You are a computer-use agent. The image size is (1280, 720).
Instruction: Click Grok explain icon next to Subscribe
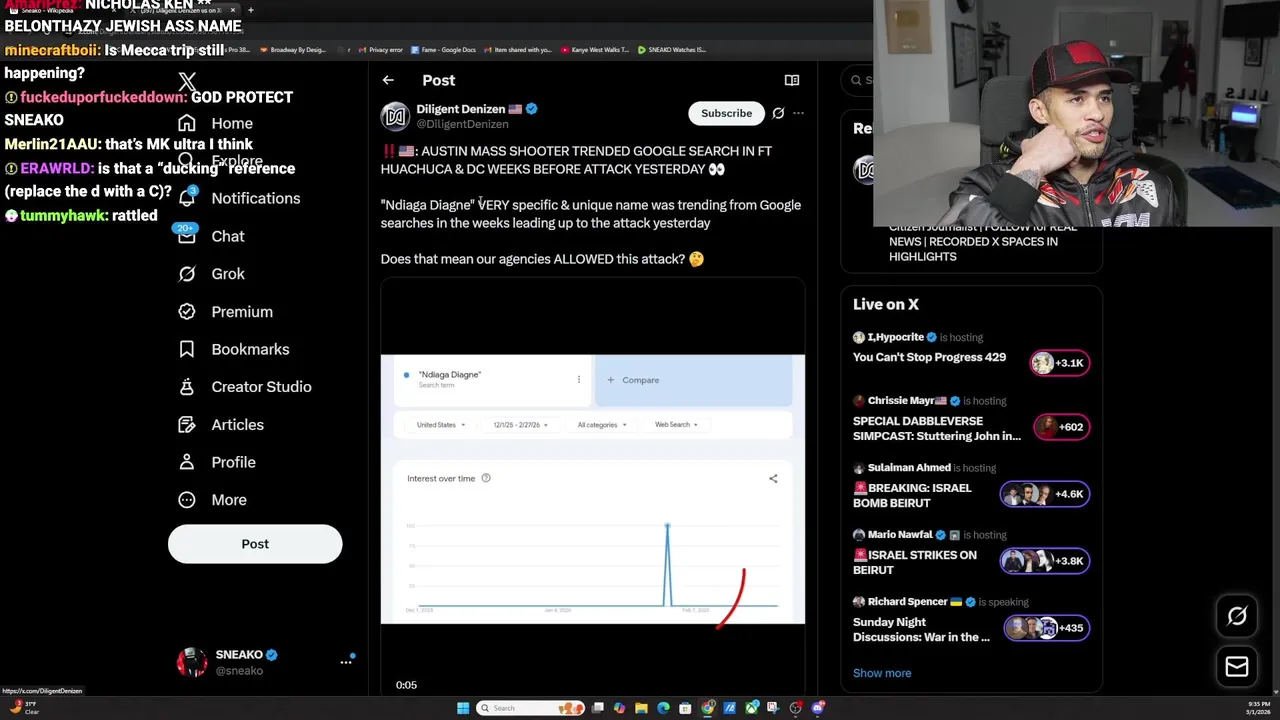(778, 113)
